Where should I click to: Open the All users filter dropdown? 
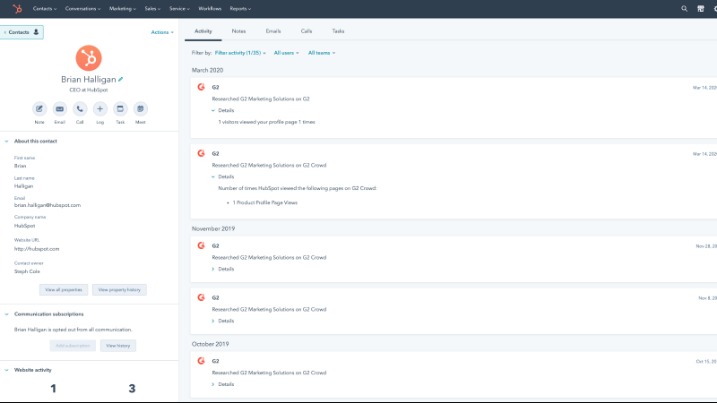coord(285,52)
